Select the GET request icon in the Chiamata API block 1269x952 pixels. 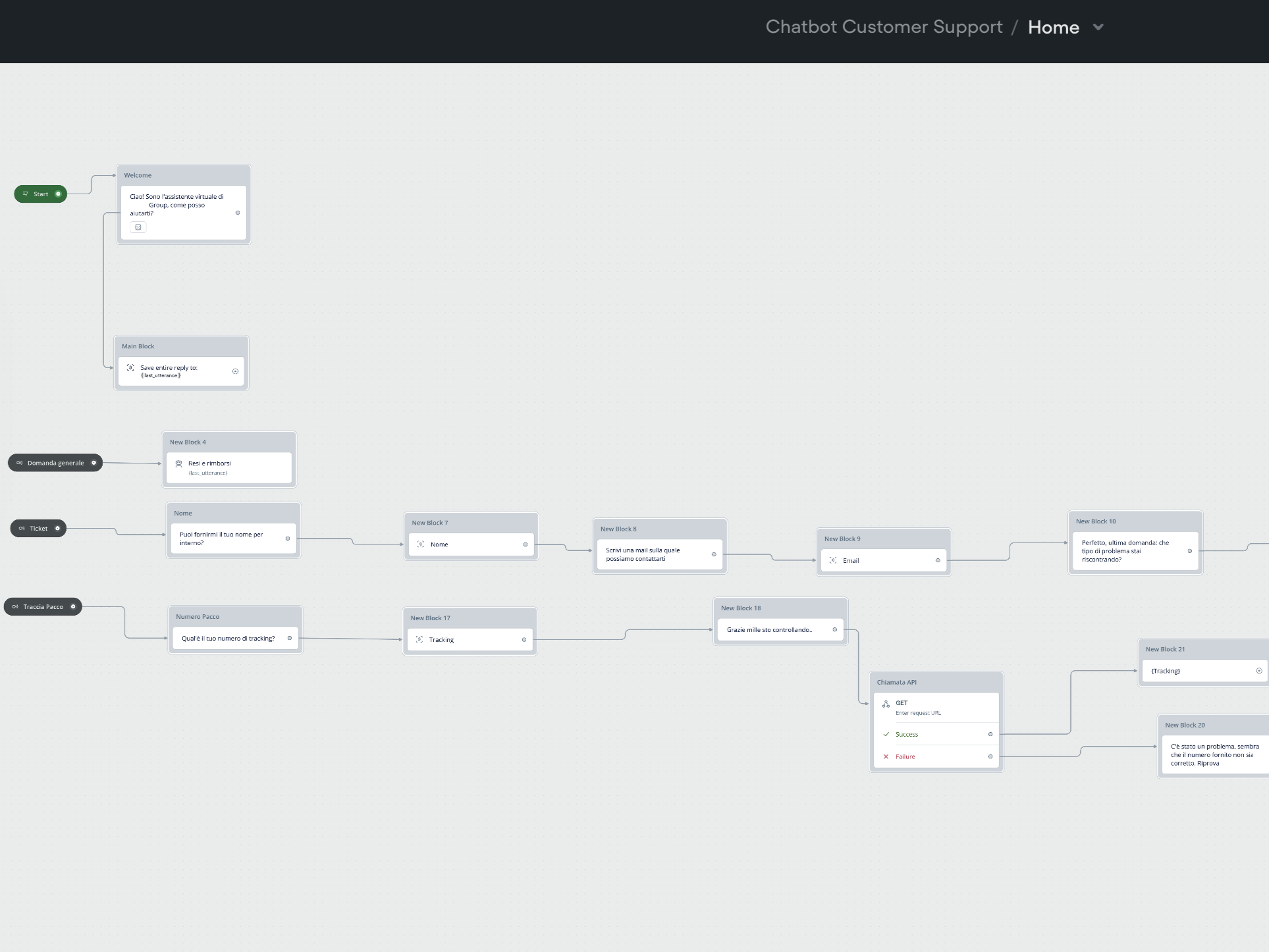click(886, 703)
